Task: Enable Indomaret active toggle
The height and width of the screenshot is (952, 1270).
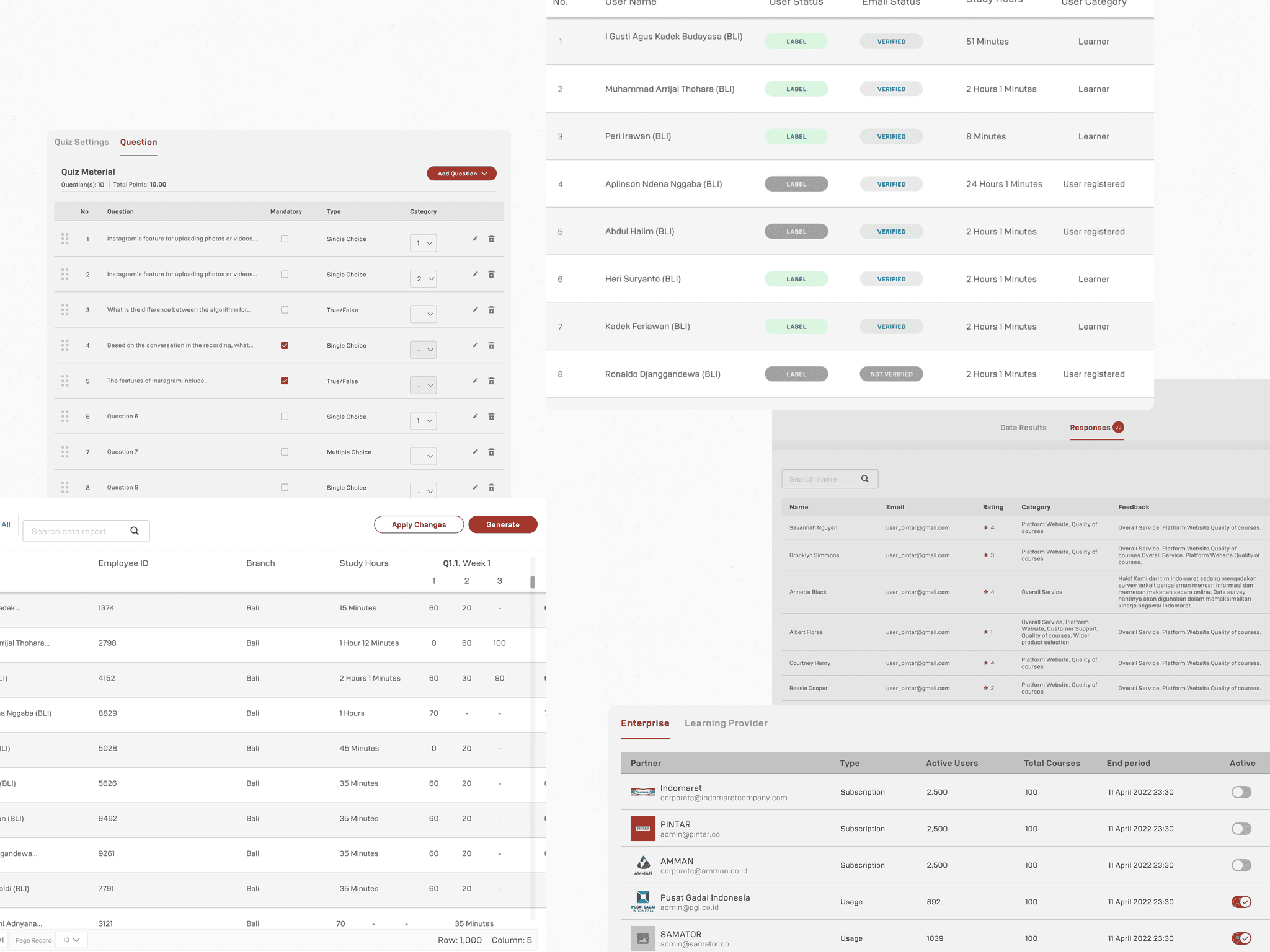Action: click(x=1241, y=792)
